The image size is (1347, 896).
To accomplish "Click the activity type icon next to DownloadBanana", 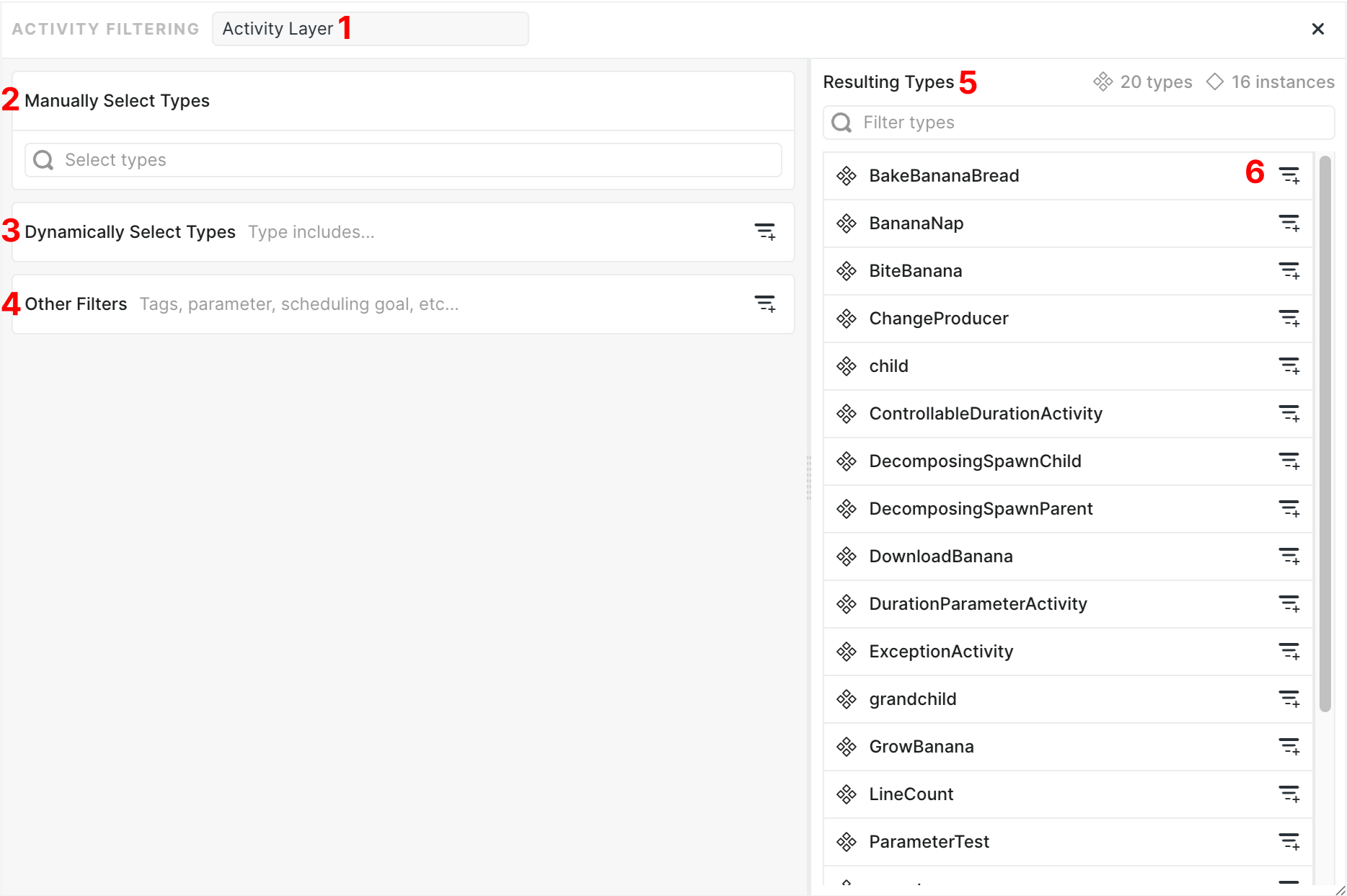I will tap(847, 556).
